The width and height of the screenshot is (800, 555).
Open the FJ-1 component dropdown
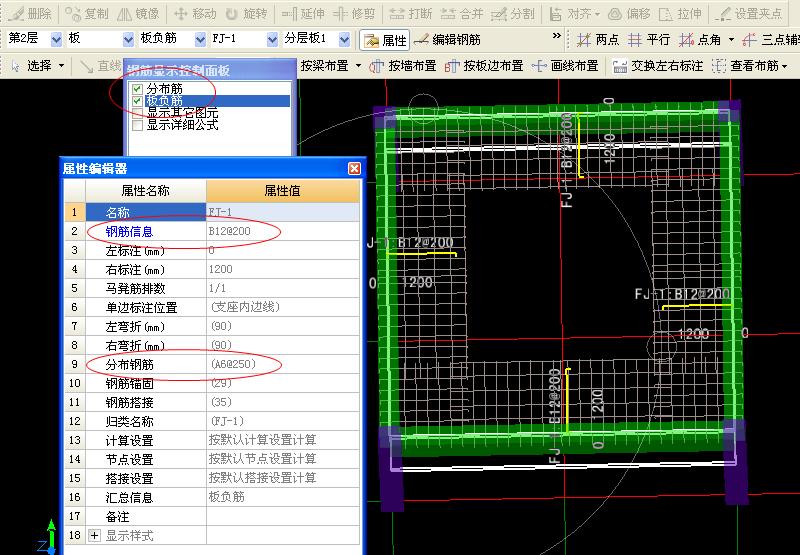click(272, 39)
